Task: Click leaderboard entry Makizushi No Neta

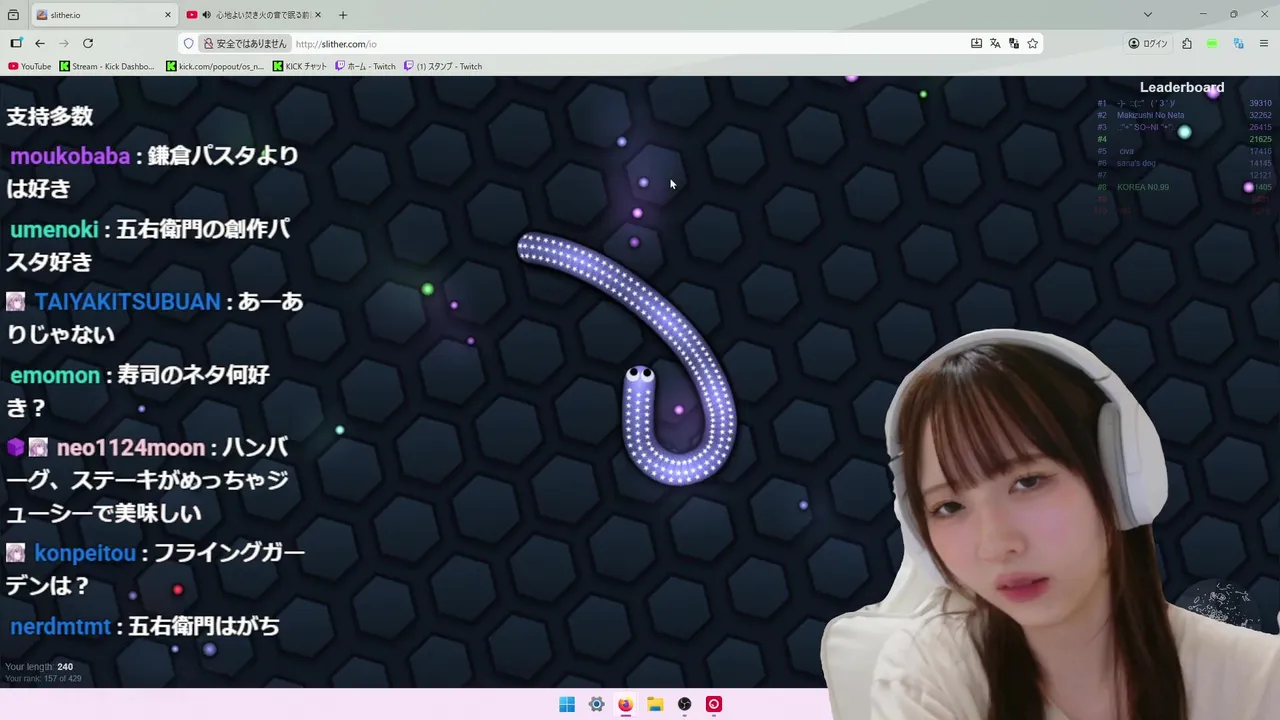Action: click(x=1150, y=115)
